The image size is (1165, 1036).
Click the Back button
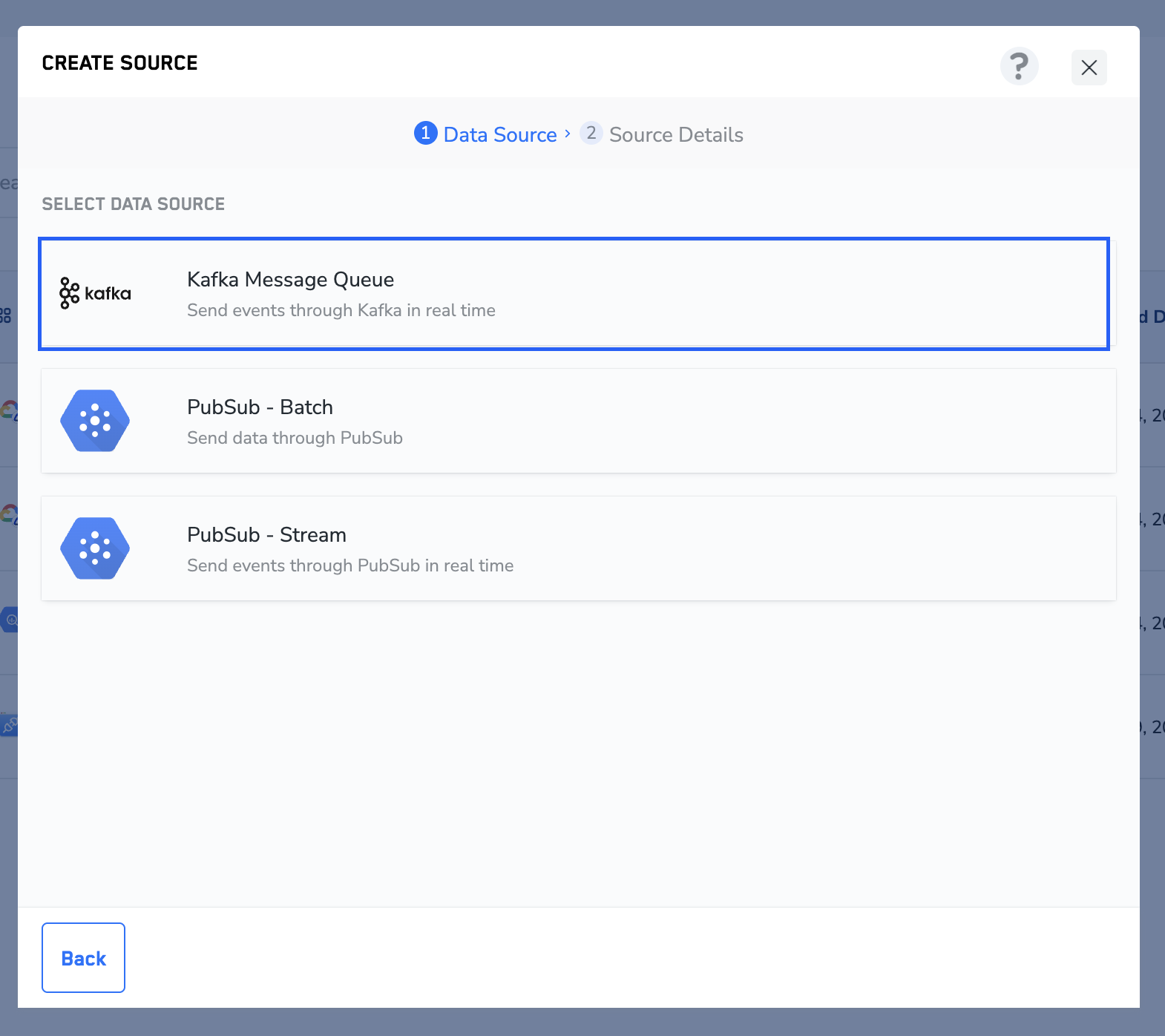(x=83, y=958)
